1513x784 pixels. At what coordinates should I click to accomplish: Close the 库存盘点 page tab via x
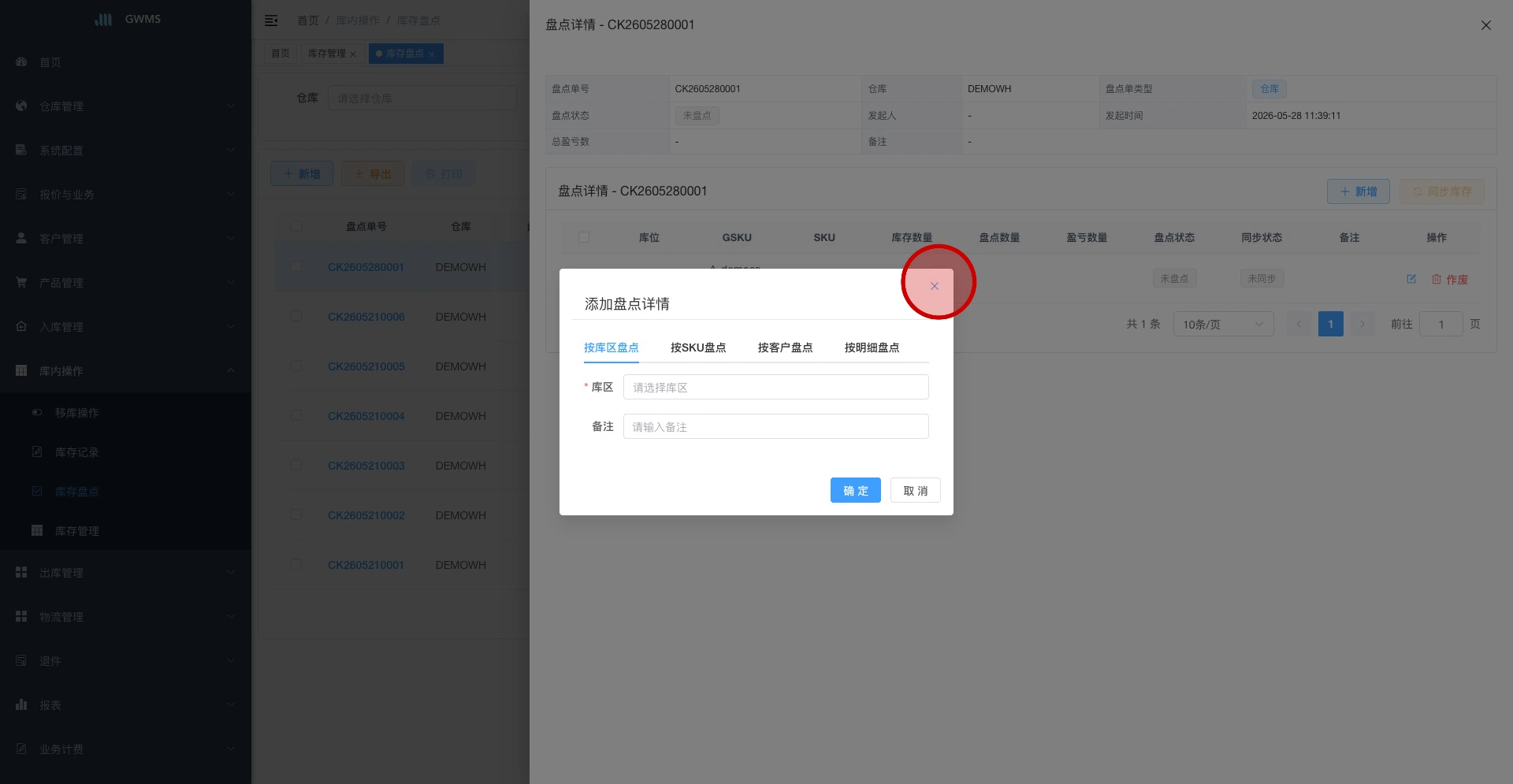point(432,54)
